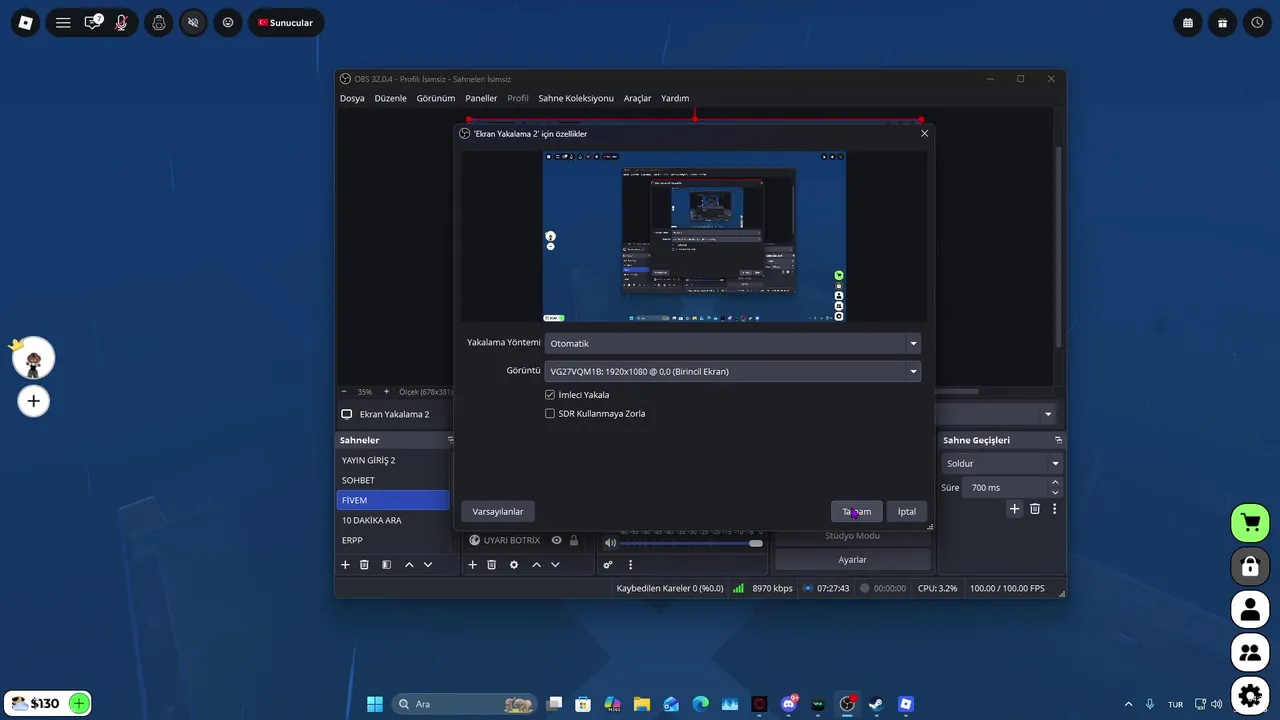Open the calendar icon at top right

pos(1188,22)
